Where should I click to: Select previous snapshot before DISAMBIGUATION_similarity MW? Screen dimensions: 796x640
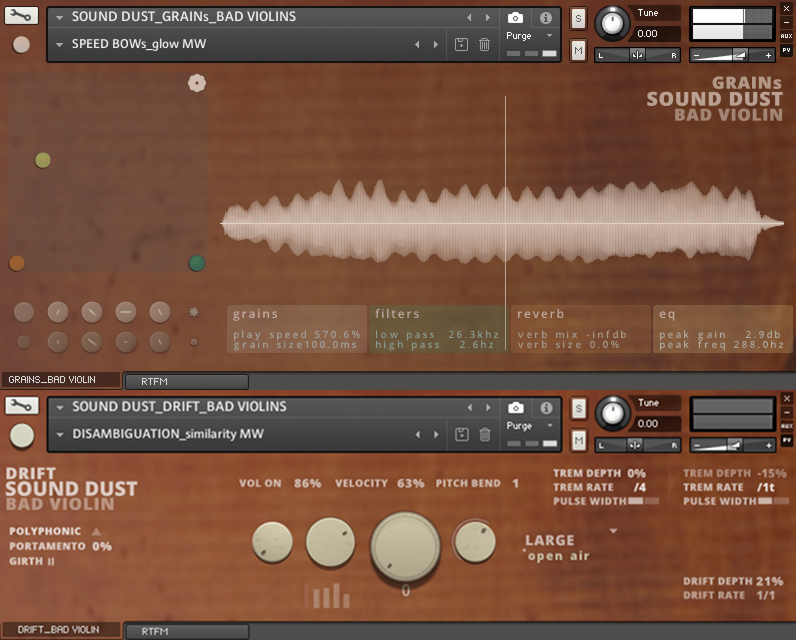coord(418,434)
